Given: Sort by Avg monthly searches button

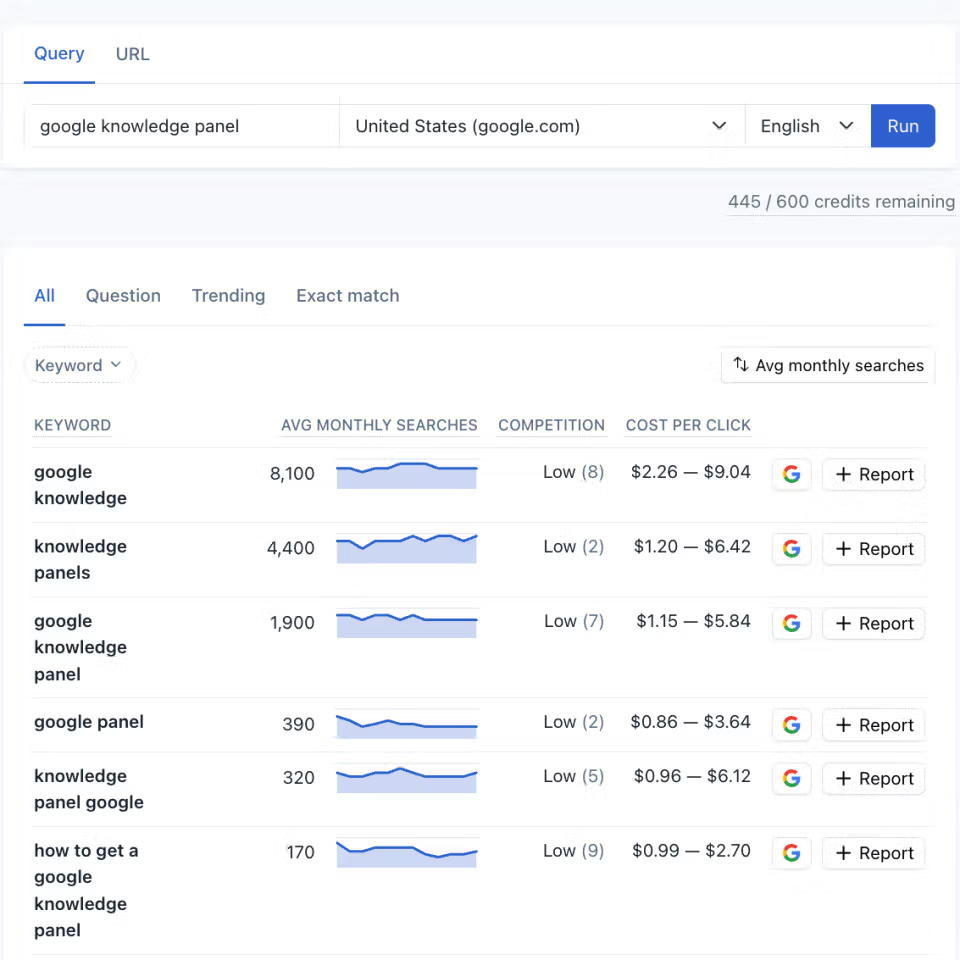Looking at the screenshot, I should point(828,365).
